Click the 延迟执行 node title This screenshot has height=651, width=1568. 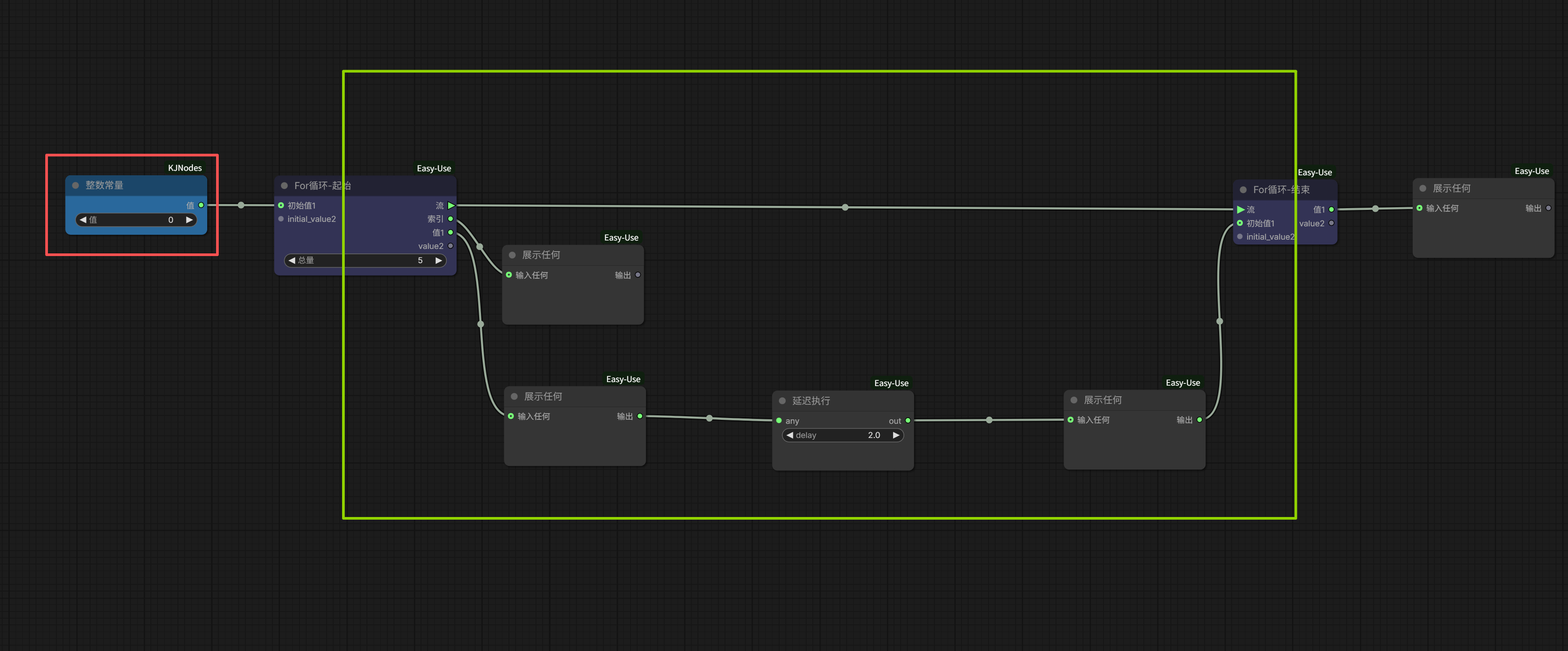point(811,401)
